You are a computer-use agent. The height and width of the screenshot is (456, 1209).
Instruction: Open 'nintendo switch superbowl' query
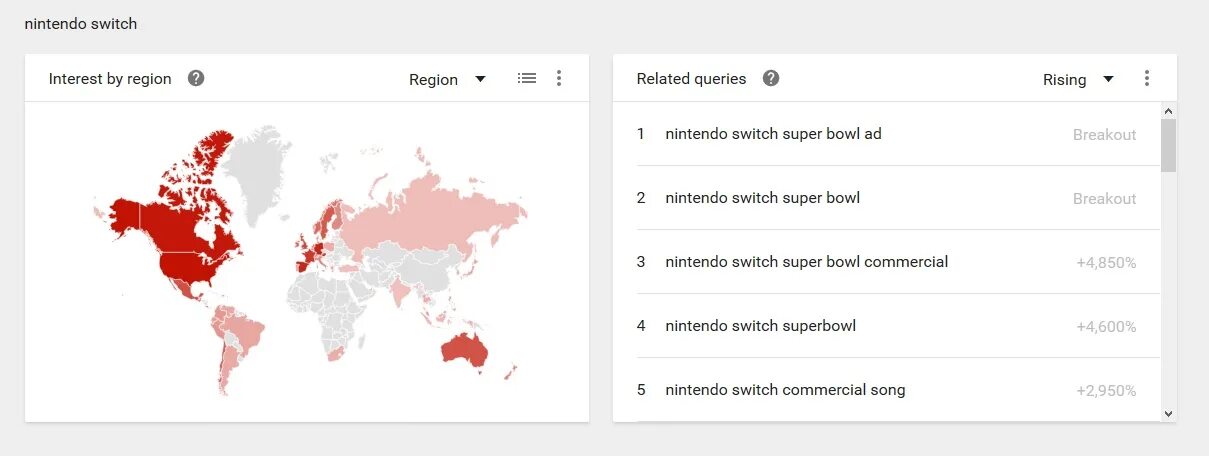point(760,326)
